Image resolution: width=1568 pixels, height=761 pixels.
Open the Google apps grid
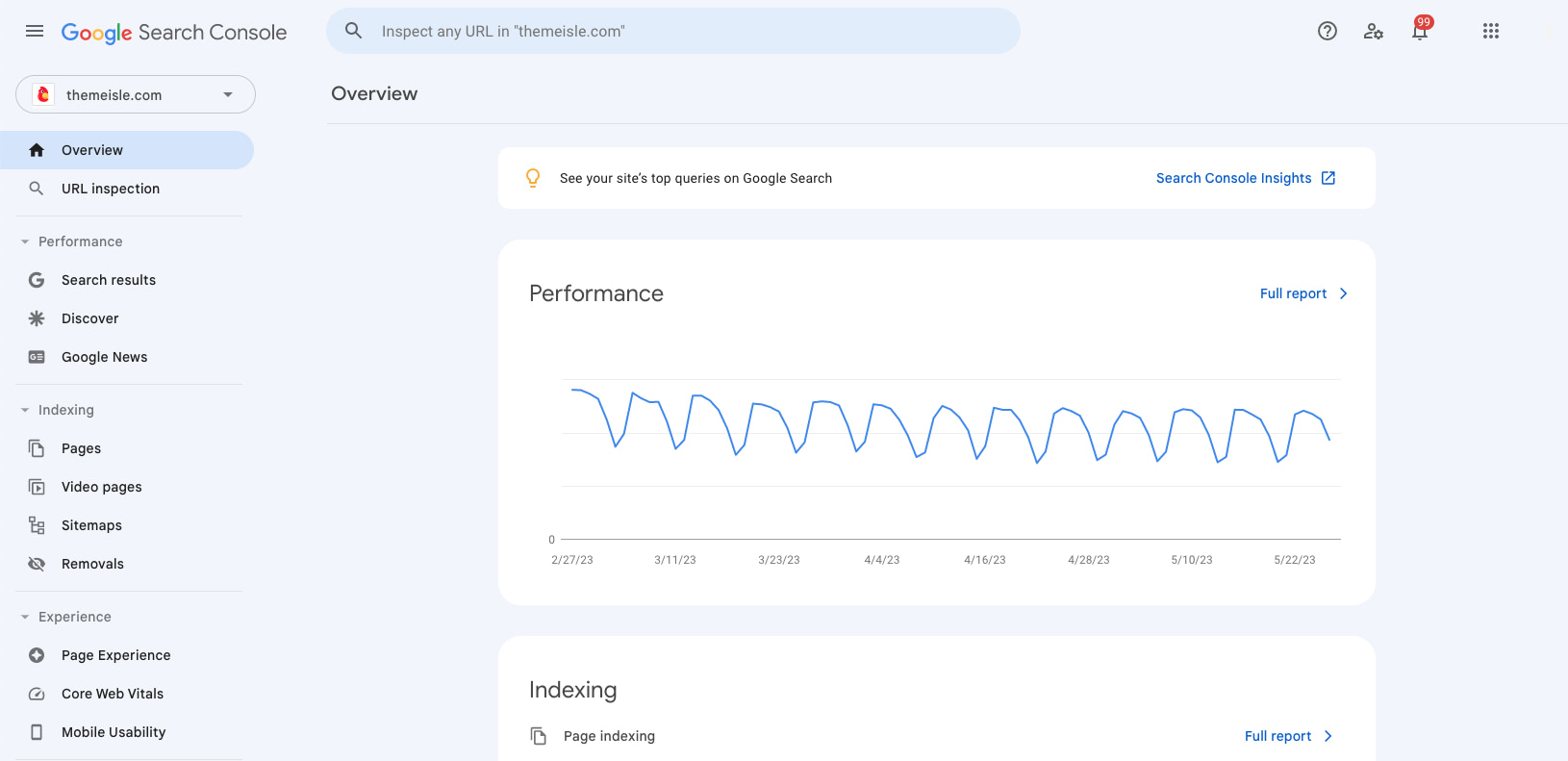tap(1491, 31)
